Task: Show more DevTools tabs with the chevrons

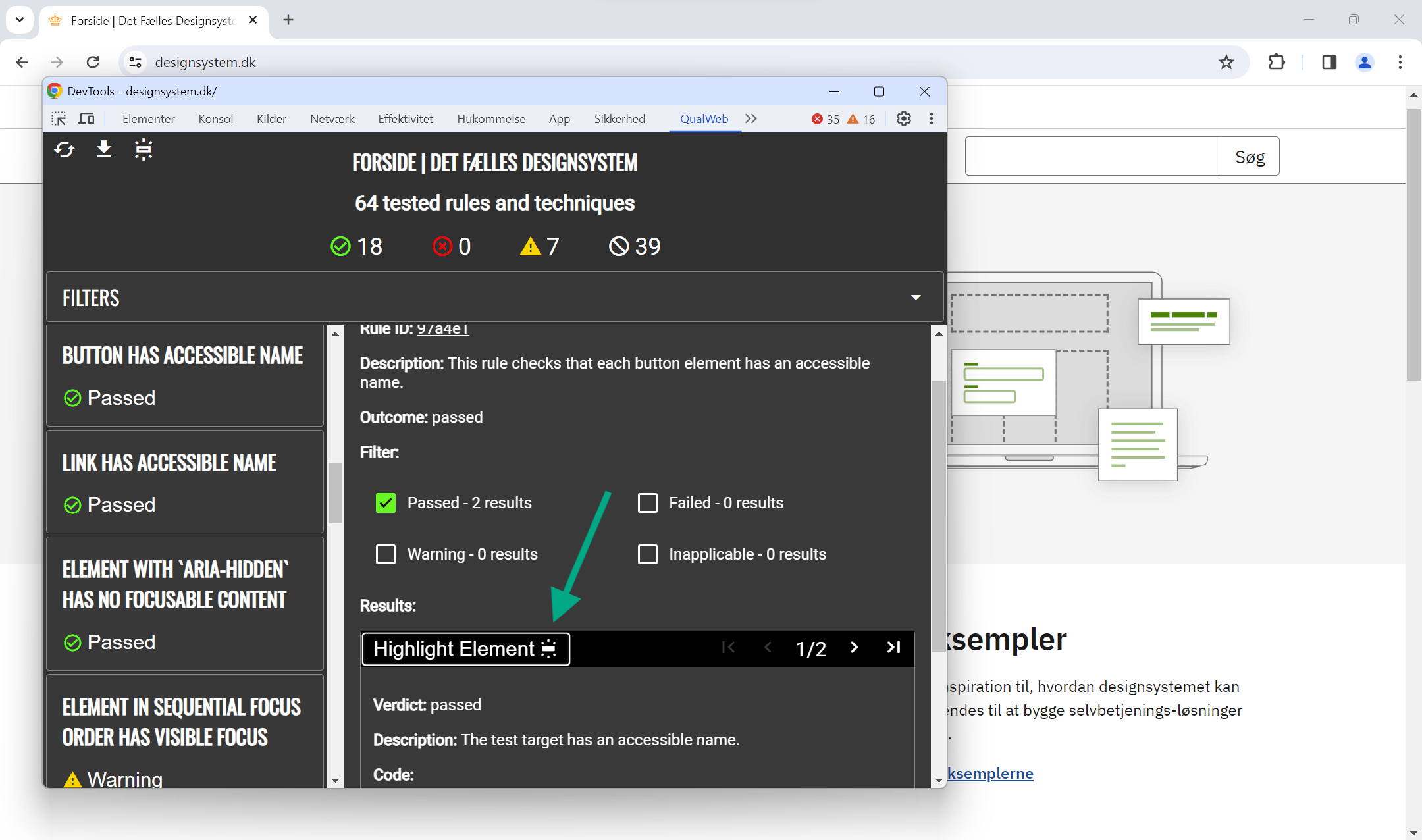Action: click(x=751, y=118)
